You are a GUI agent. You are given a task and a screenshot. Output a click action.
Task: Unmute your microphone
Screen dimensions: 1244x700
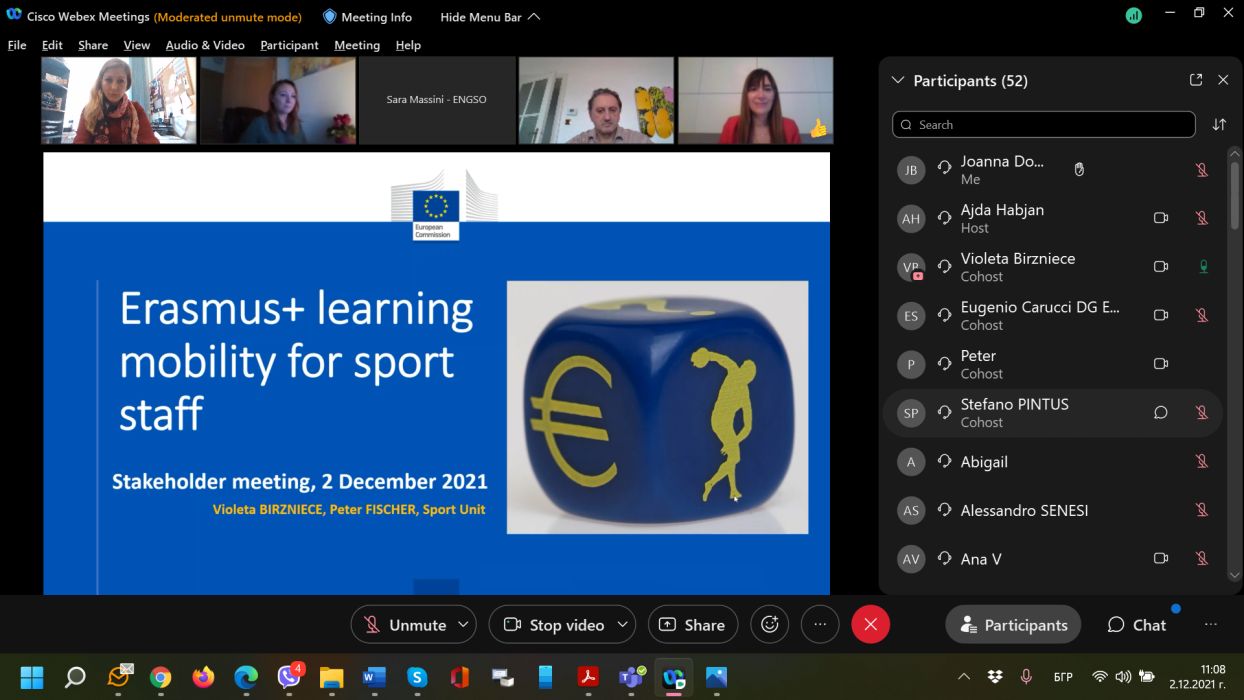[x=405, y=625]
